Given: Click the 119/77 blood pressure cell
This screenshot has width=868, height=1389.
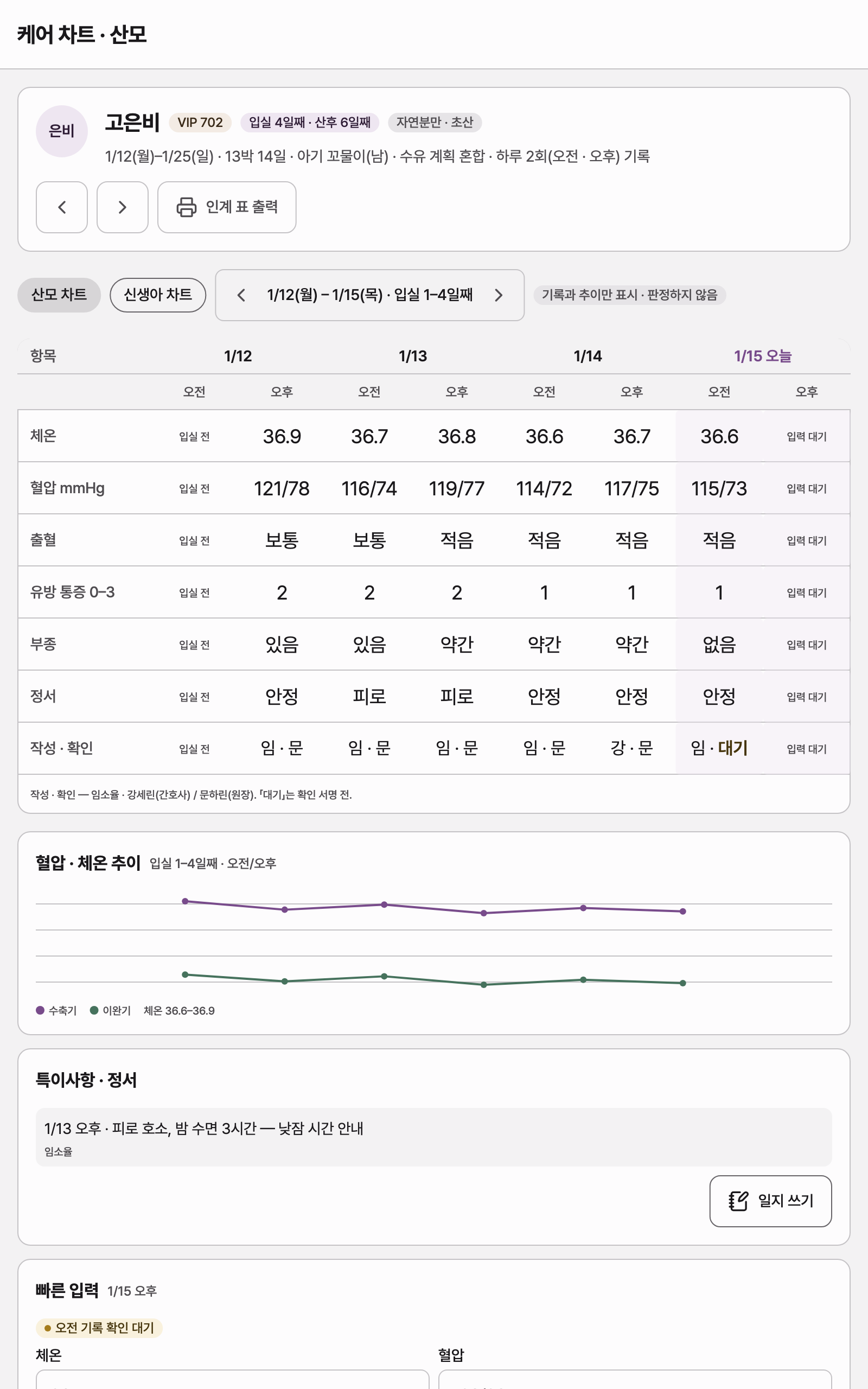Looking at the screenshot, I should pyautogui.click(x=457, y=488).
